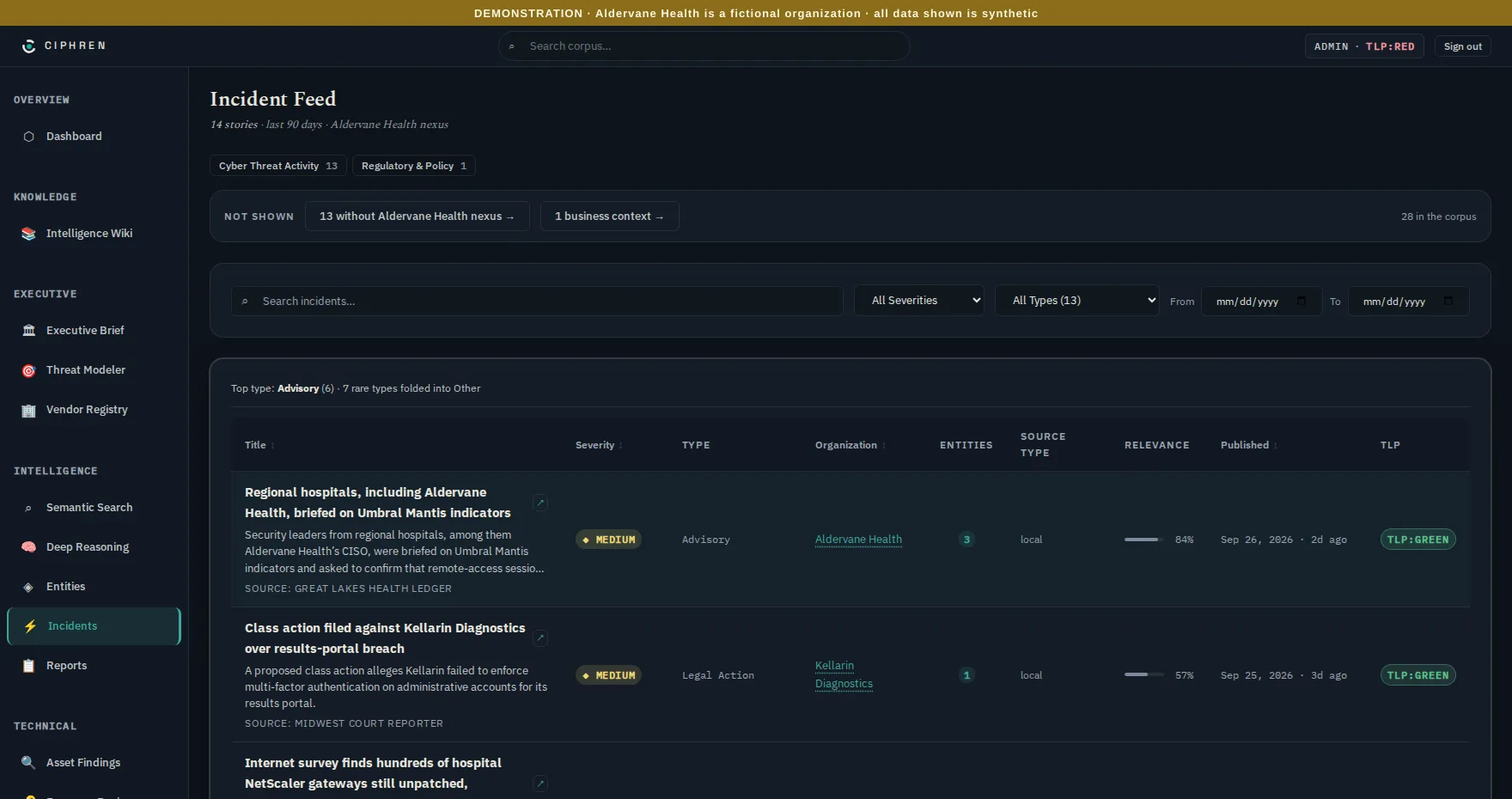The height and width of the screenshot is (799, 1512).
Task: Open the From date calendar picker
Action: 1302,301
